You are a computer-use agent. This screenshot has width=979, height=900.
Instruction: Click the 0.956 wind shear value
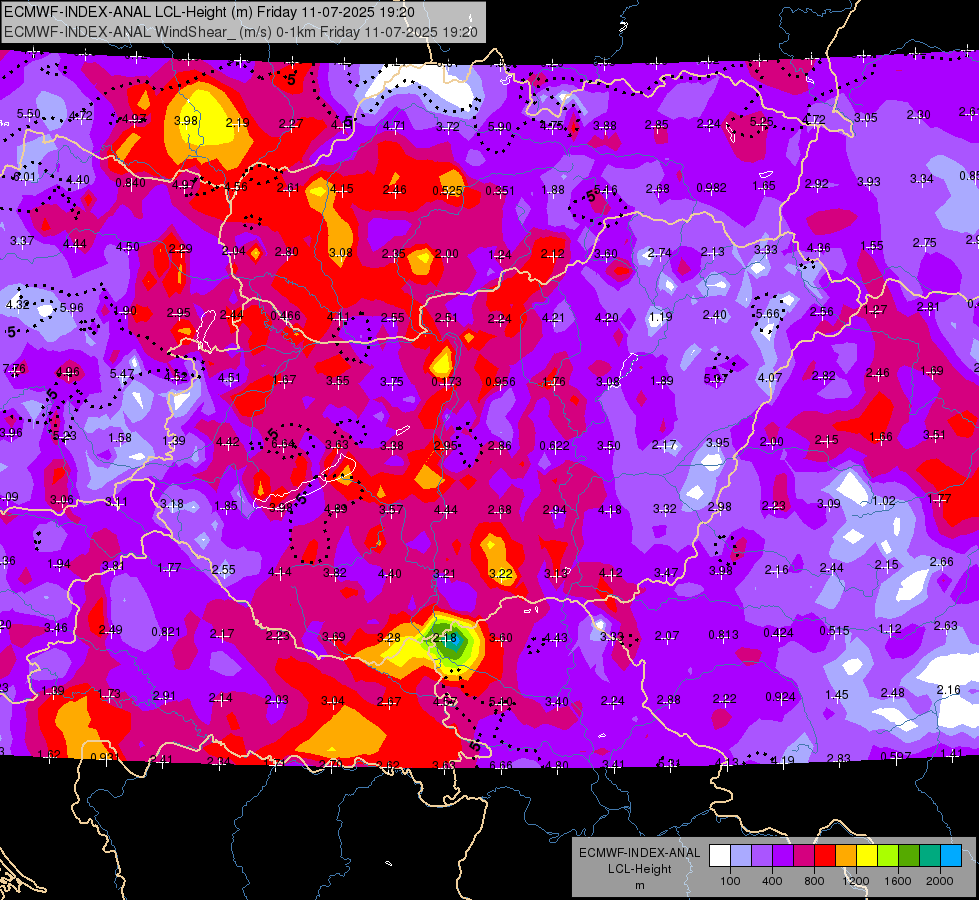point(501,382)
